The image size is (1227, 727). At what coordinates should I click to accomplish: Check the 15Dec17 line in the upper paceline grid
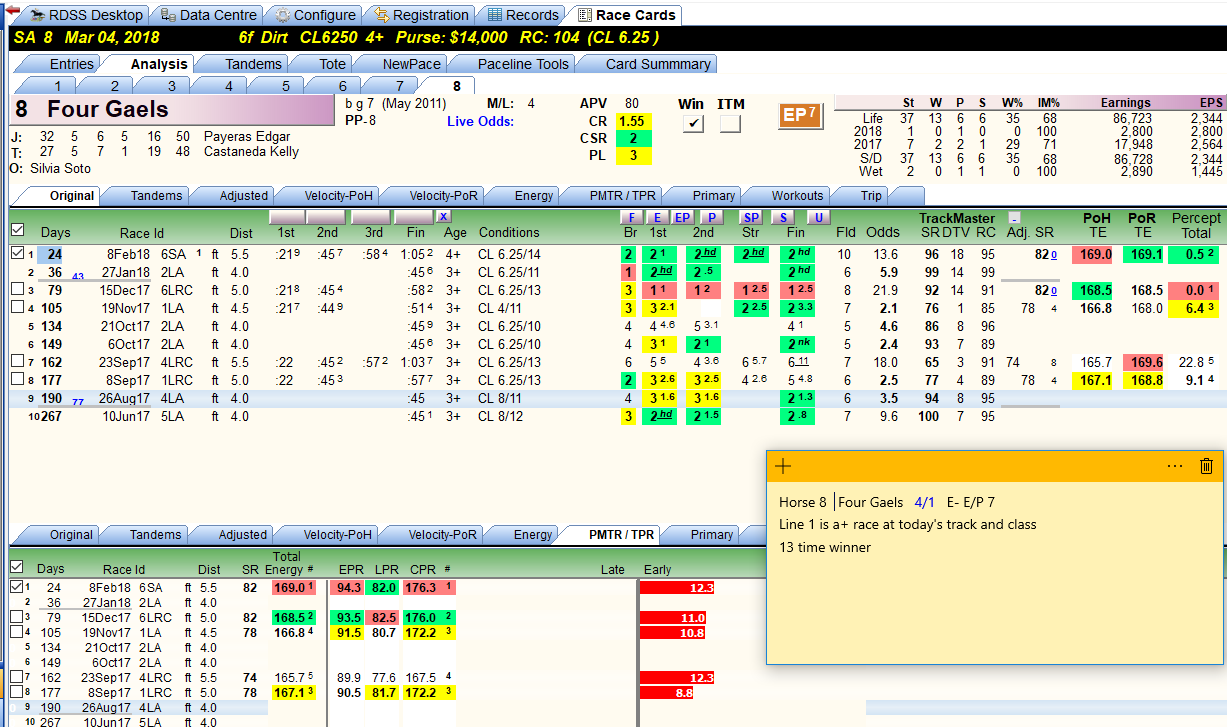pyautogui.click(x=16, y=290)
